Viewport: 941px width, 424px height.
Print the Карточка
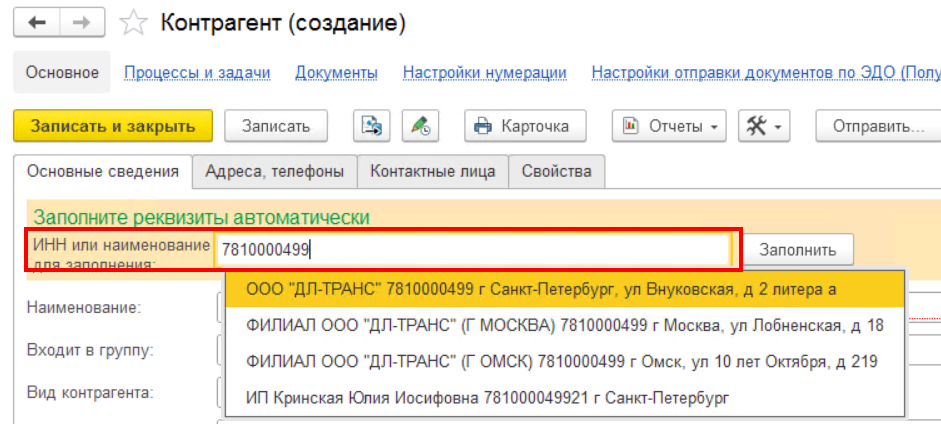click(525, 126)
